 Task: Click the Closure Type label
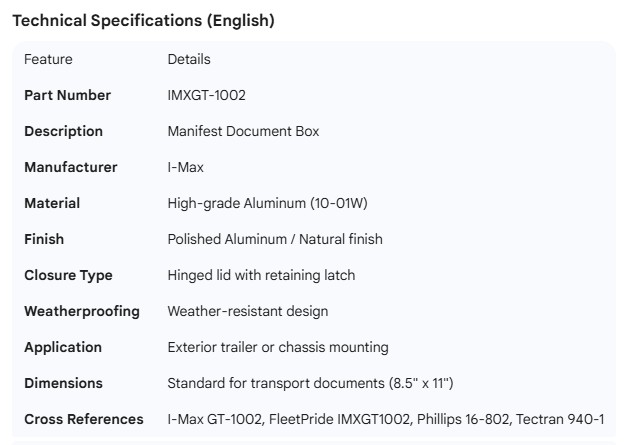click(68, 276)
